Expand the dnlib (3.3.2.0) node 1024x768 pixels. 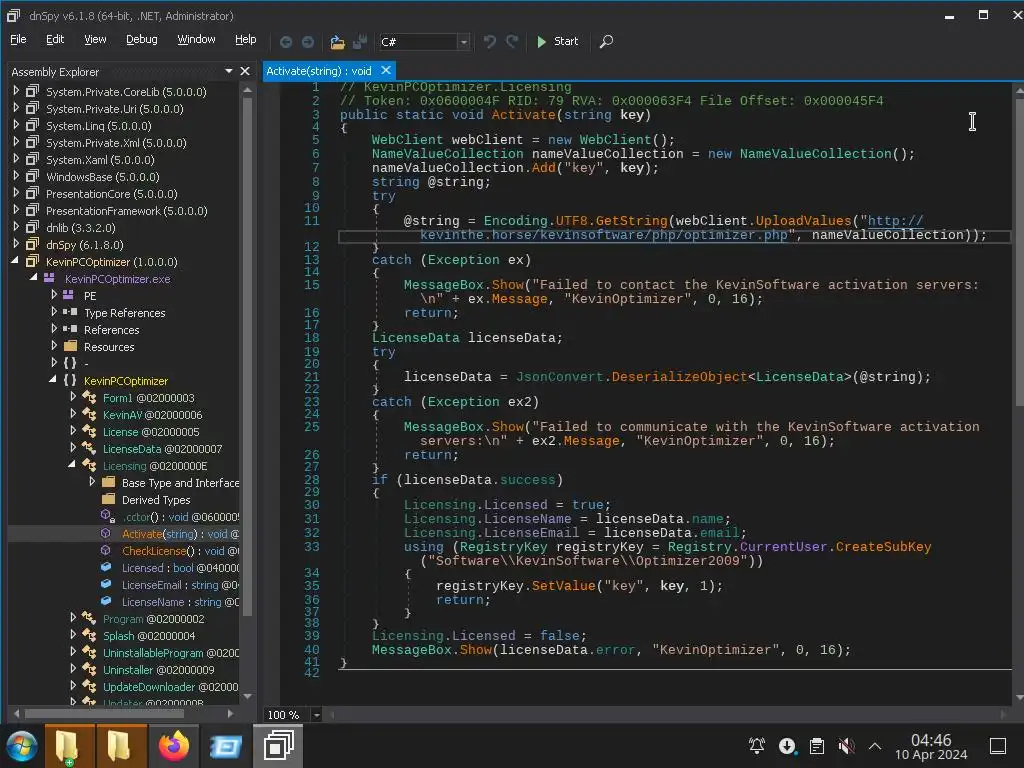coord(16,227)
